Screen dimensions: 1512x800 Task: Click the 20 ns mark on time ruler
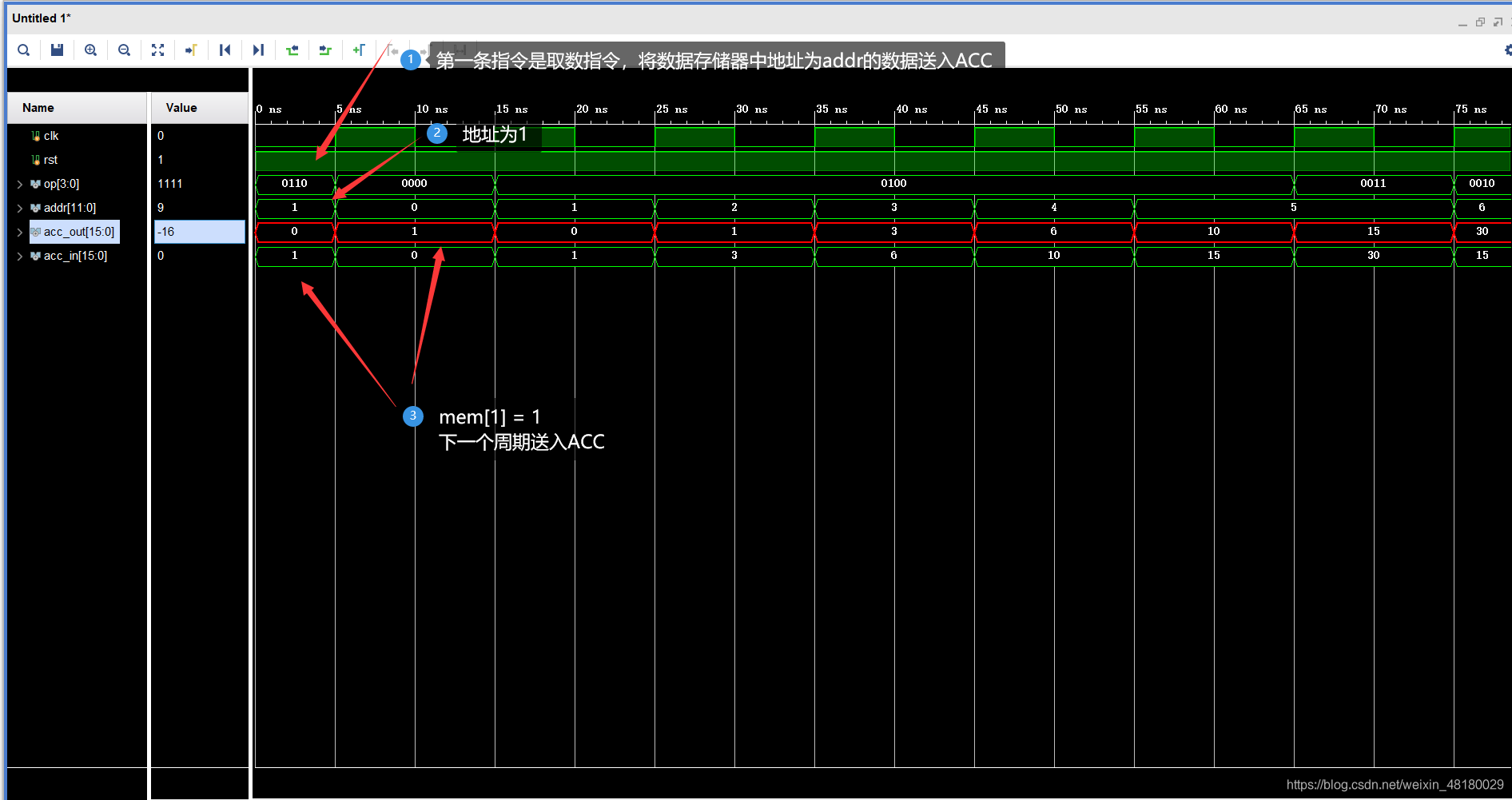592,109
